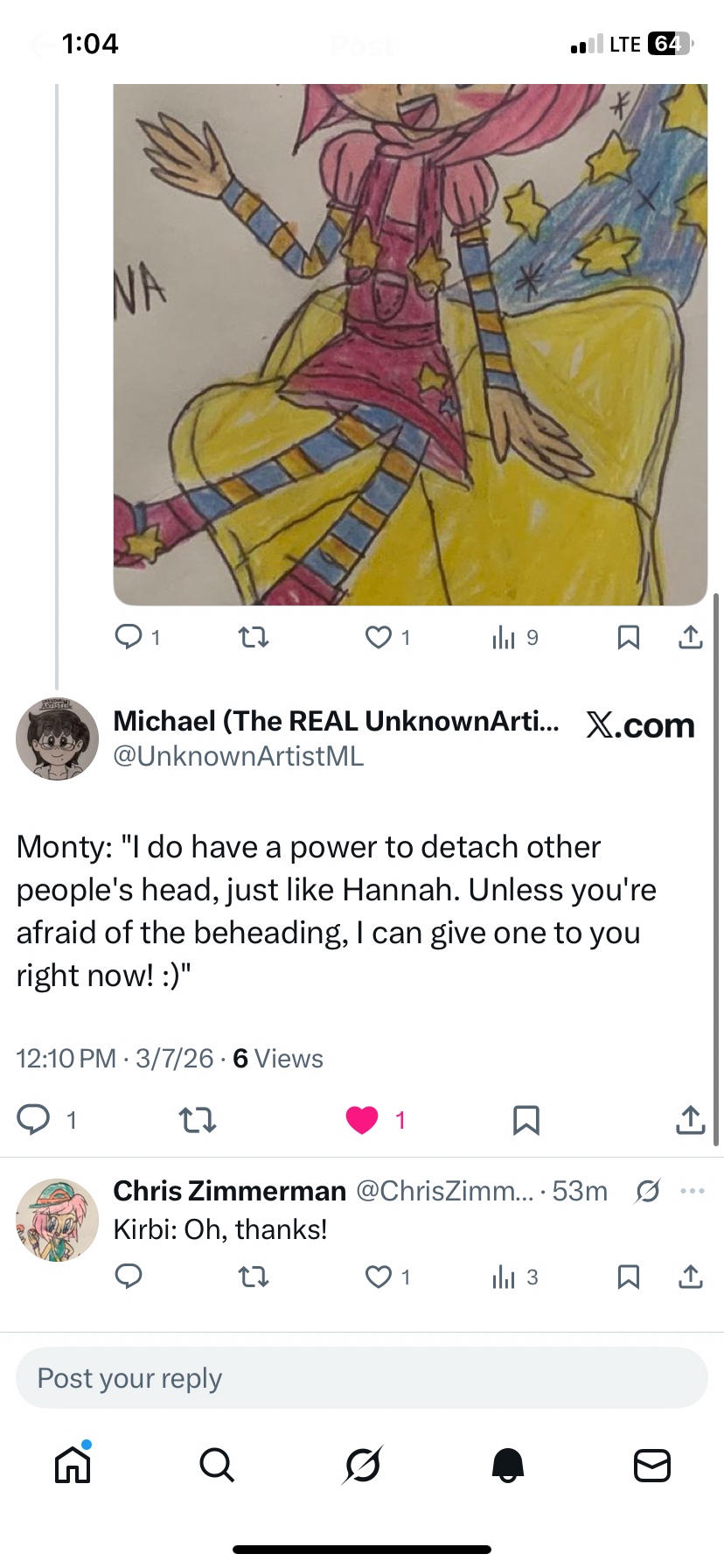Open Chris Zimmerman's profile name
The width and height of the screenshot is (724, 1568).
point(230,1191)
